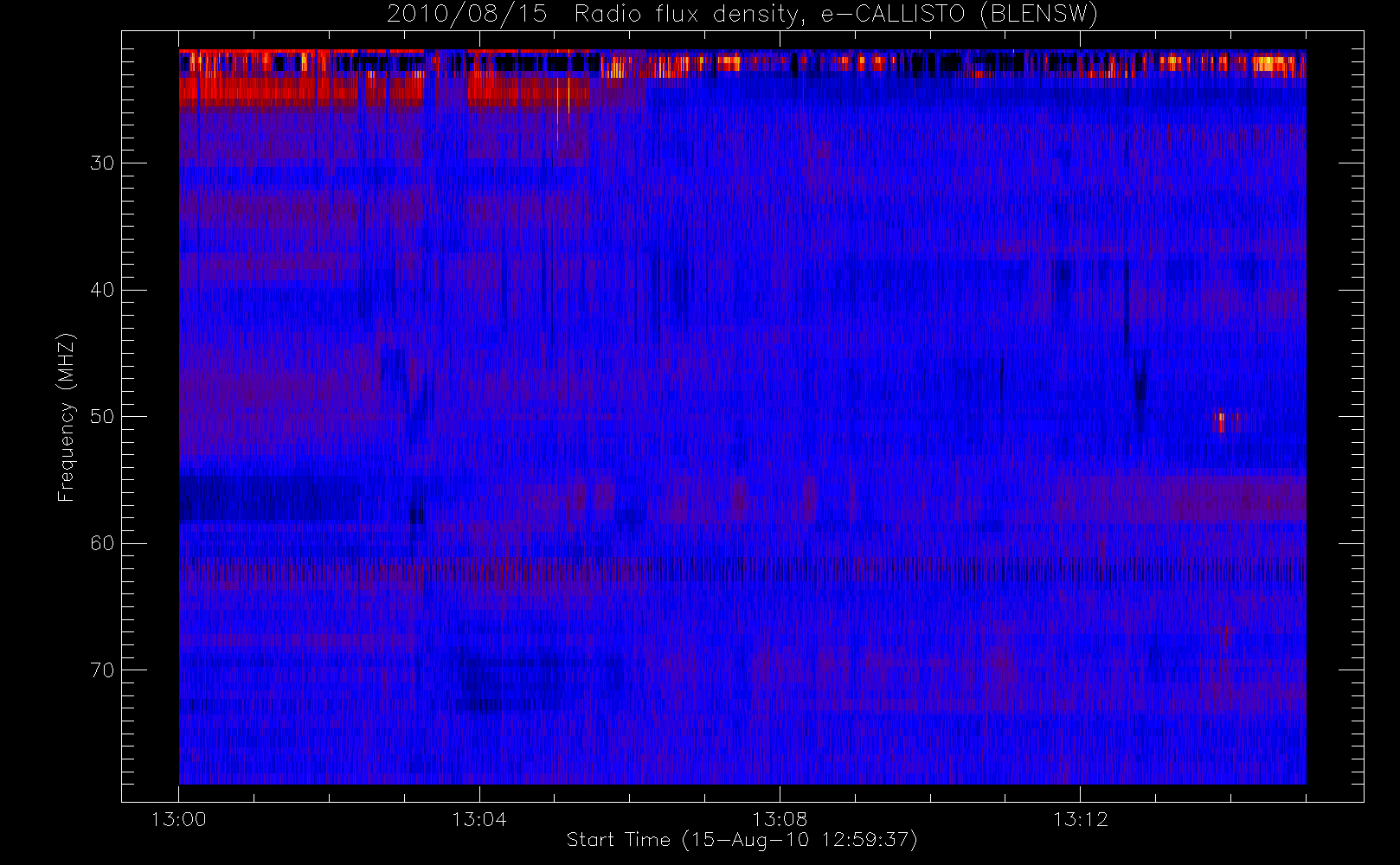
Task: Click the time tick label '13:04'
Action: [x=479, y=819]
